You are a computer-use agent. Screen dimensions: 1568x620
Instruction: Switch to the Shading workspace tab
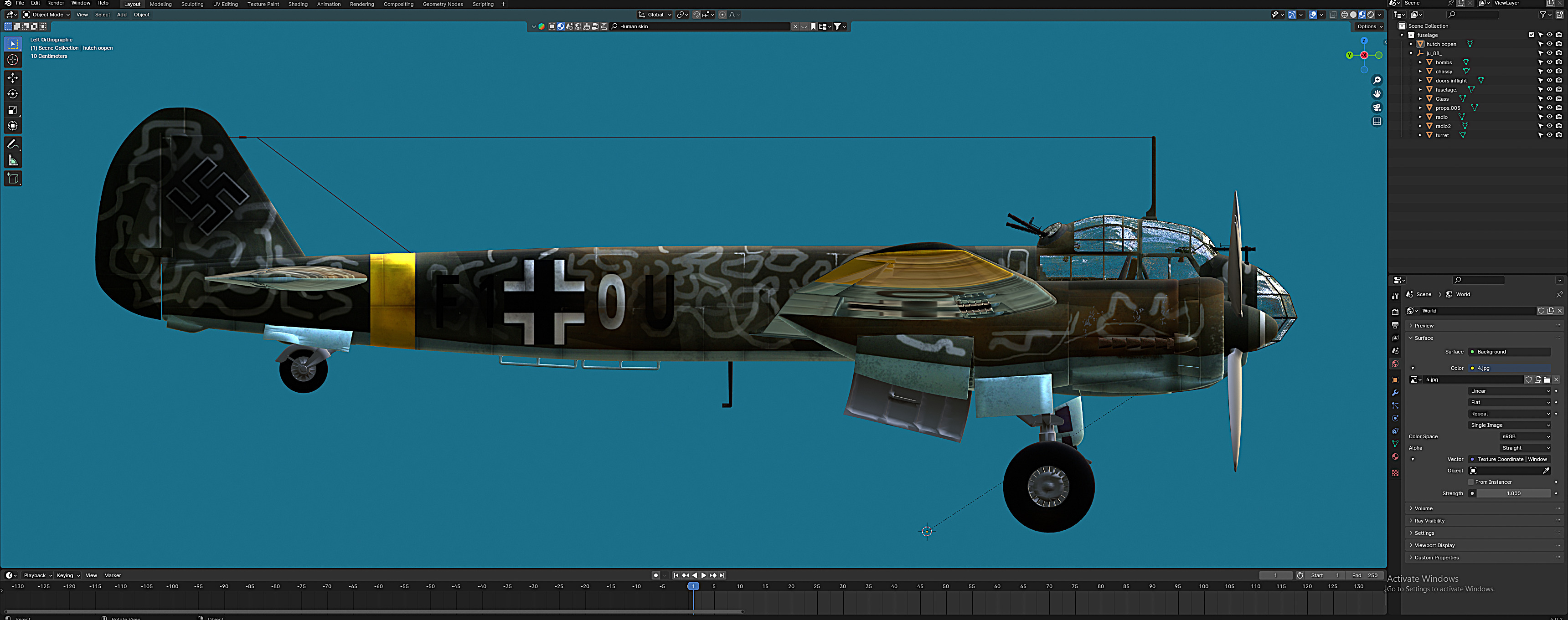298,4
